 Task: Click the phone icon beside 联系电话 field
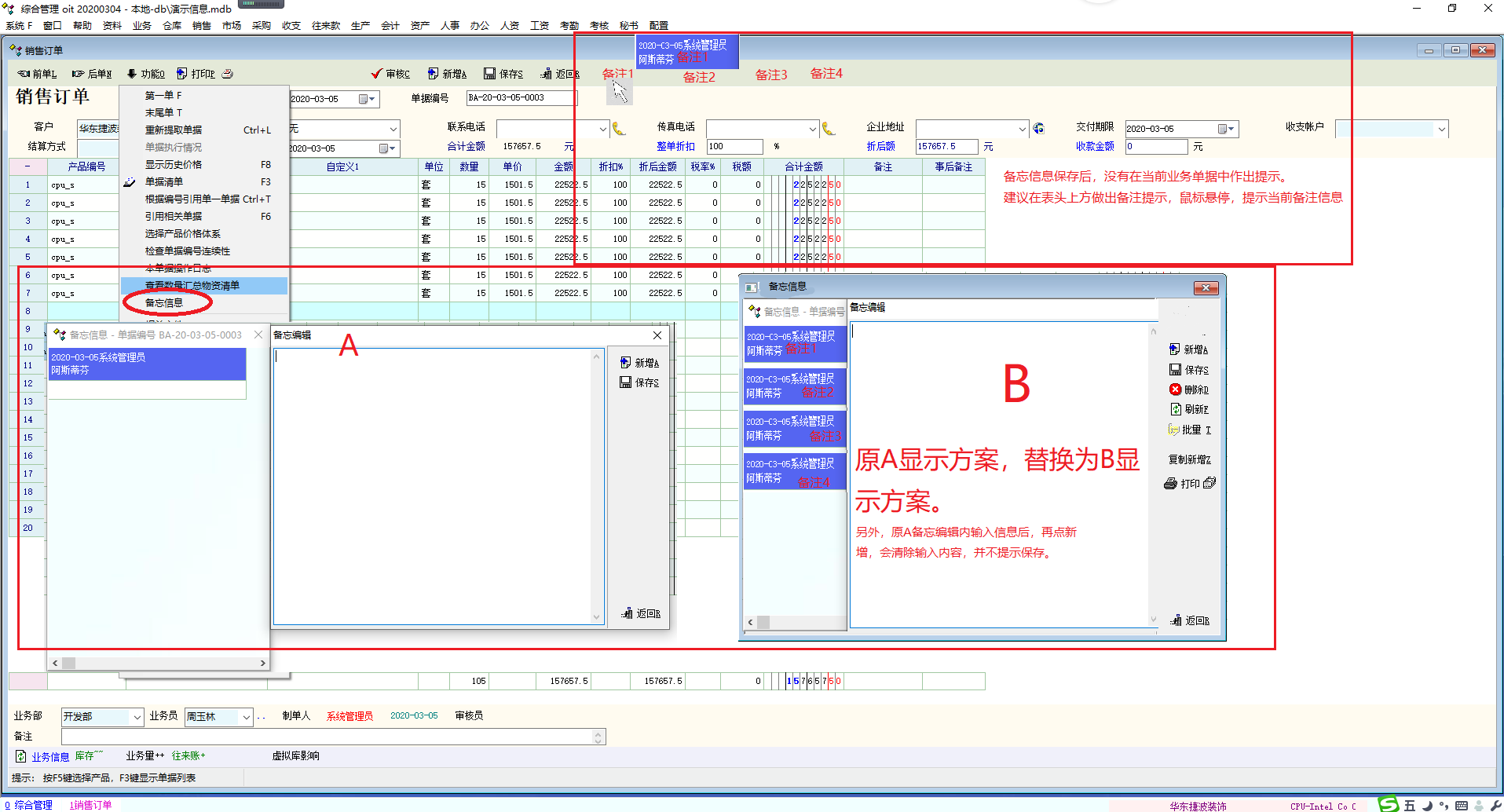point(619,129)
